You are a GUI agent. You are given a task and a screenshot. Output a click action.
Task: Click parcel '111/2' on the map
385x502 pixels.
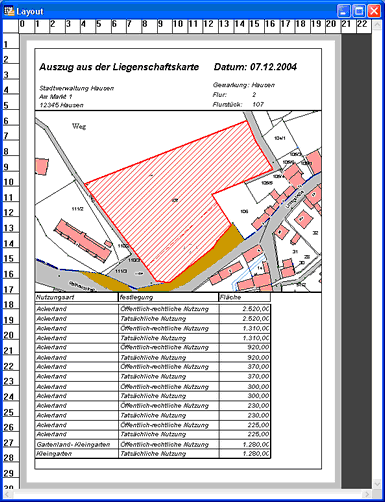(x=77, y=209)
